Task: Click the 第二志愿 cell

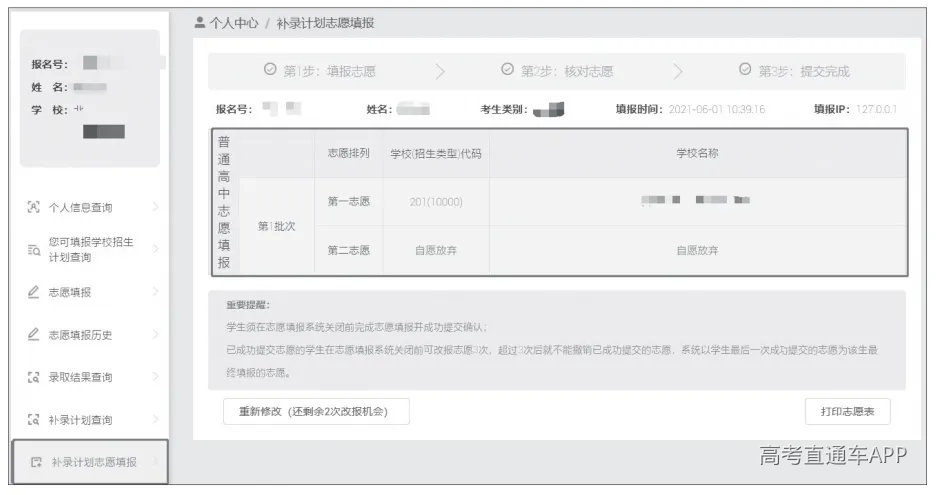Action: click(349, 250)
